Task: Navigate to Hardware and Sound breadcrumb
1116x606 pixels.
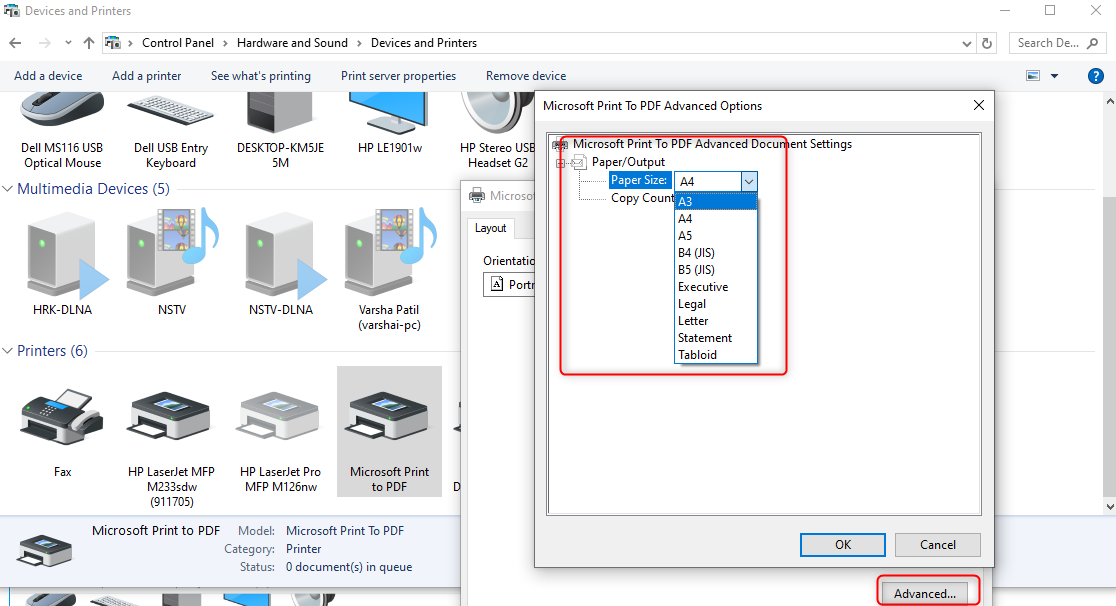Action: (x=293, y=43)
